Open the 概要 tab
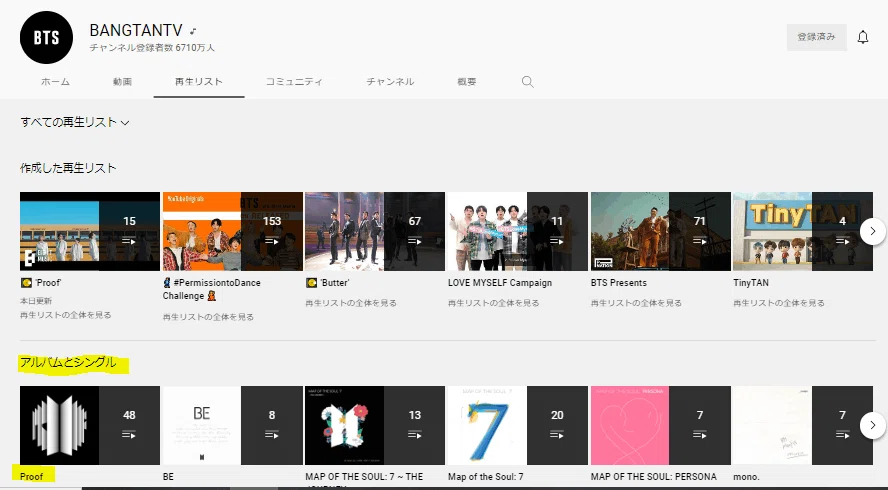Viewport: 888px width, 490px height. 467,82
